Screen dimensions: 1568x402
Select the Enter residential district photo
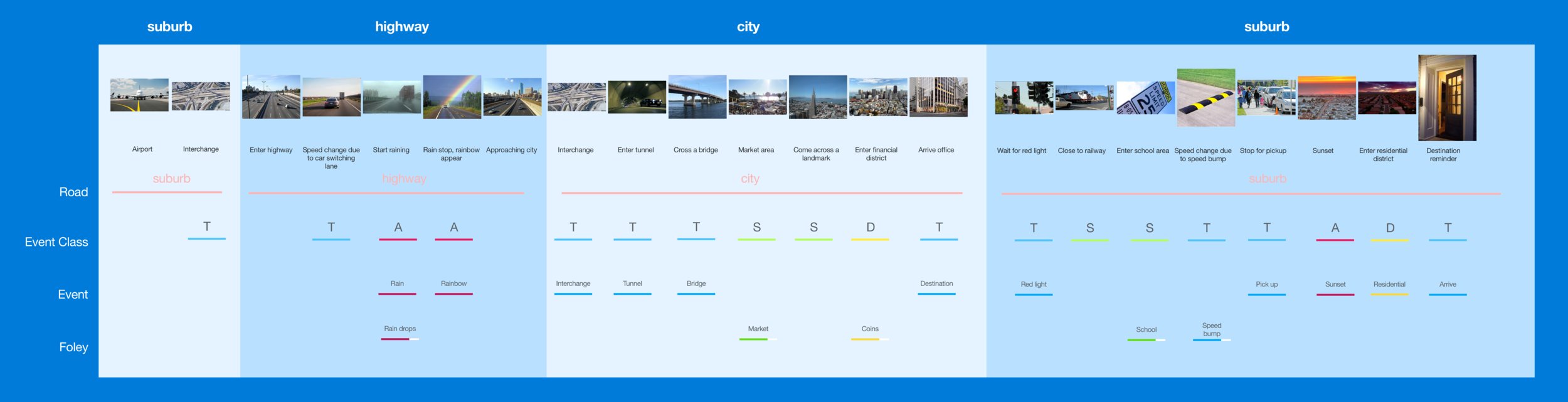[x=1387, y=98]
